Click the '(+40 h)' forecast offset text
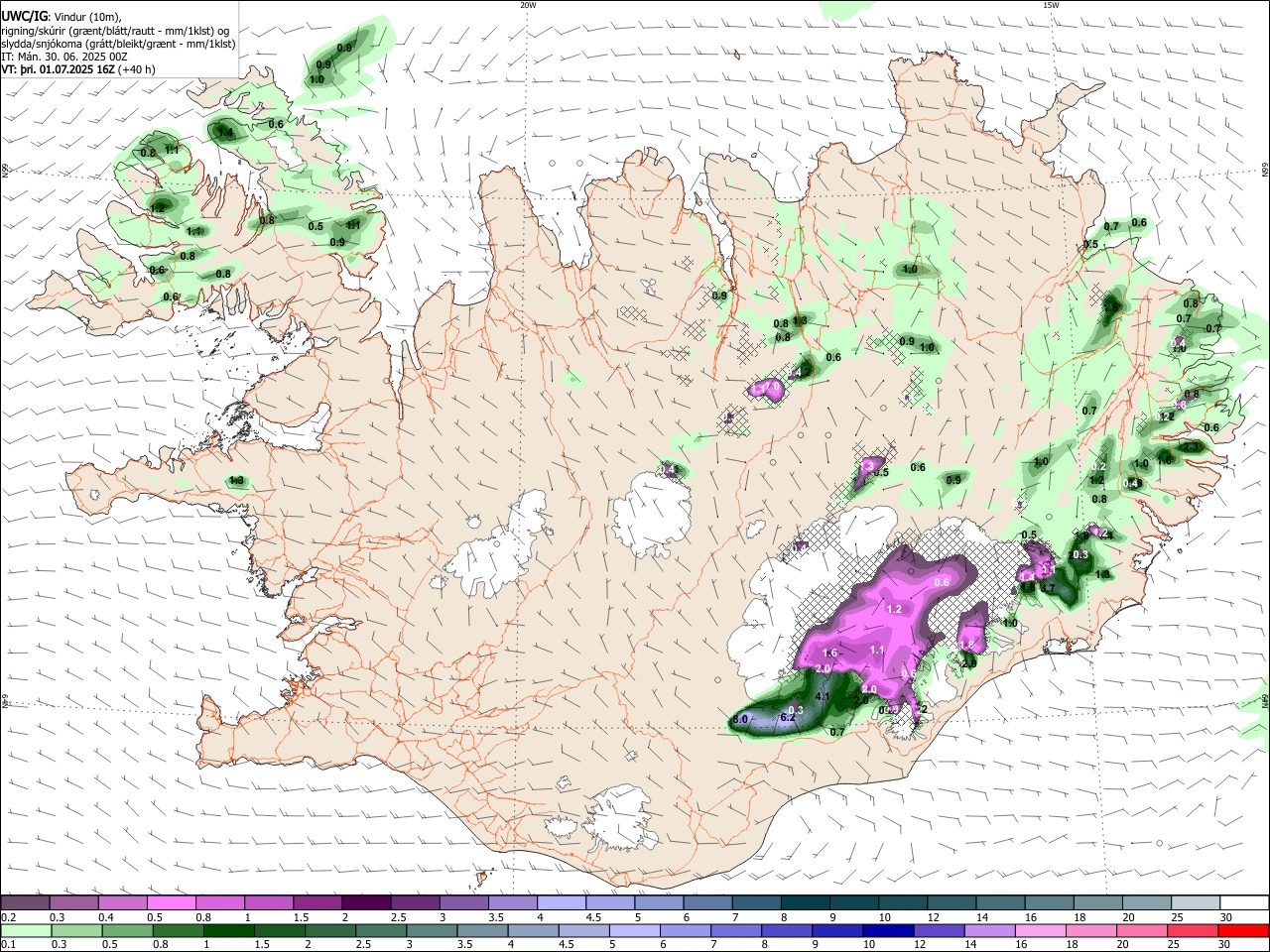The image size is (1270, 952). [x=137, y=69]
